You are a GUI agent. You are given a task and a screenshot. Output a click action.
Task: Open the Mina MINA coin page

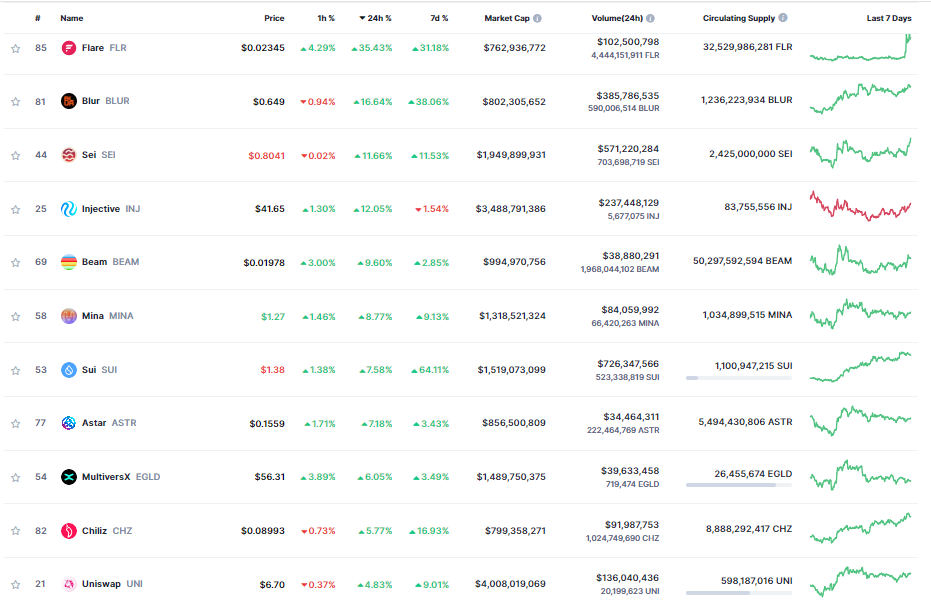(x=107, y=316)
